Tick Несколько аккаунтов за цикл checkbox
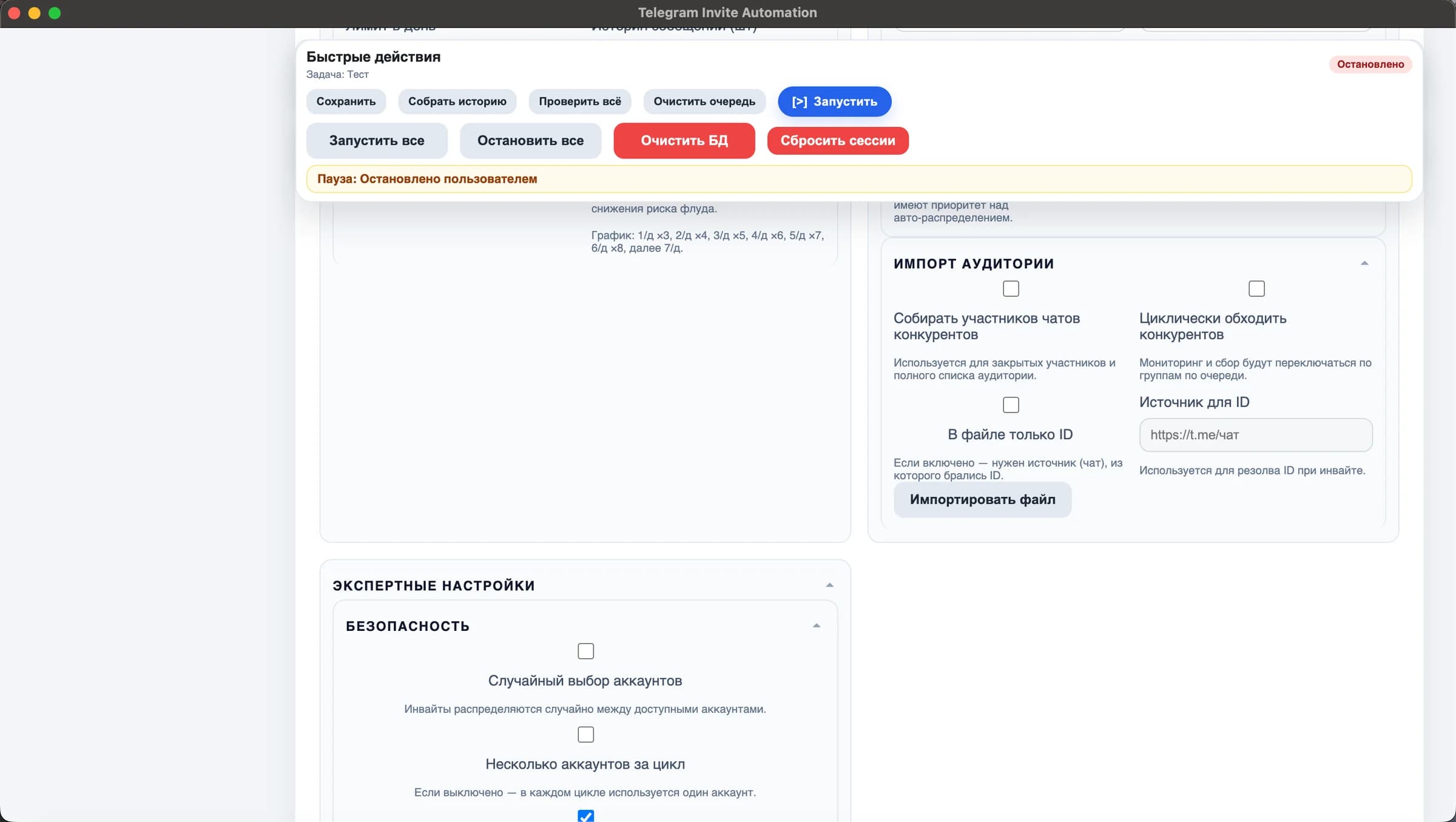Image resolution: width=1456 pixels, height=822 pixels. pyautogui.click(x=585, y=735)
